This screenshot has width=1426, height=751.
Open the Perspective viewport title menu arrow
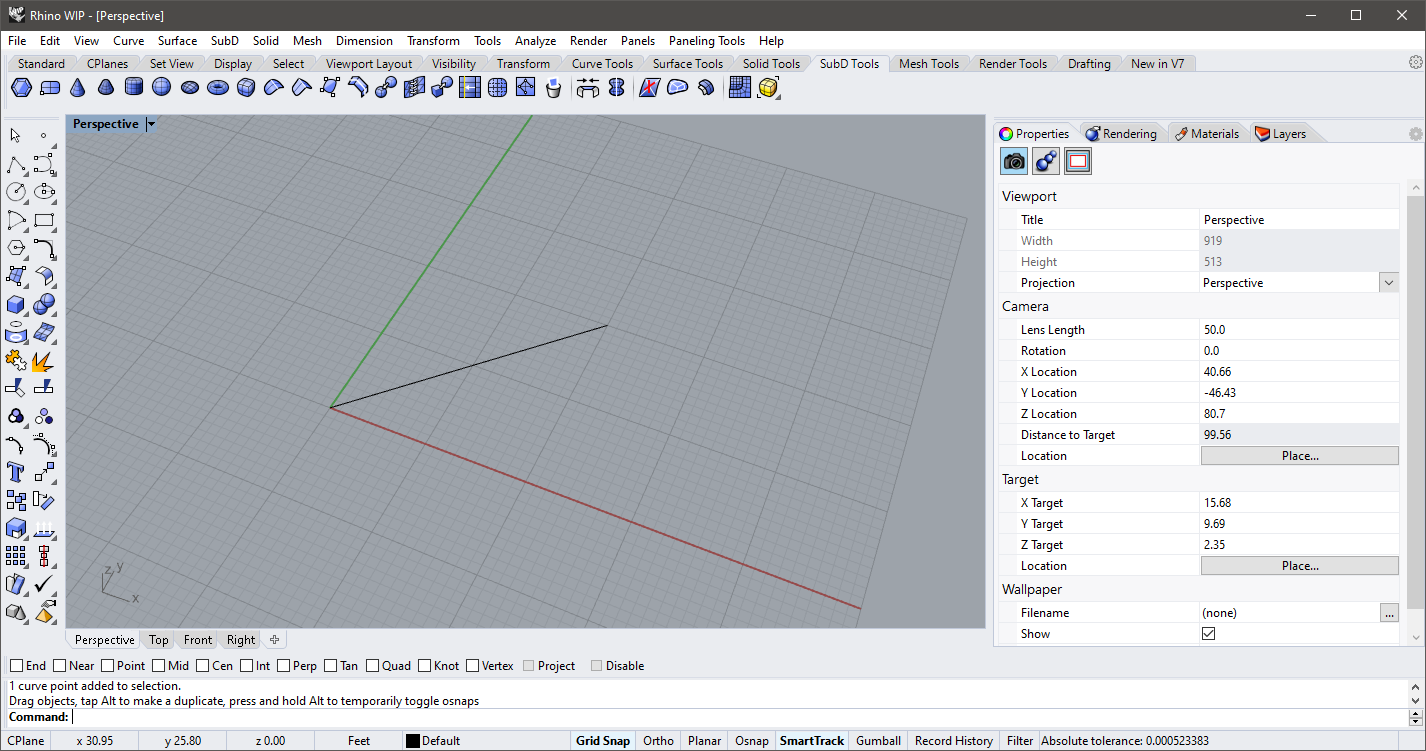(151, 124)
